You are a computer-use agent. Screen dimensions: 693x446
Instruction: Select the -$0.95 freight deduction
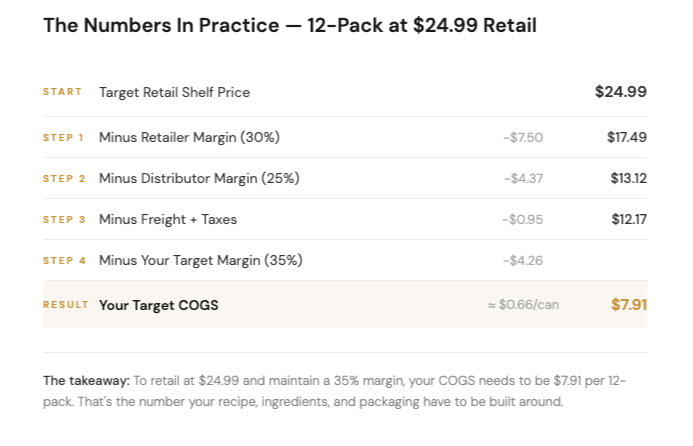522,220
